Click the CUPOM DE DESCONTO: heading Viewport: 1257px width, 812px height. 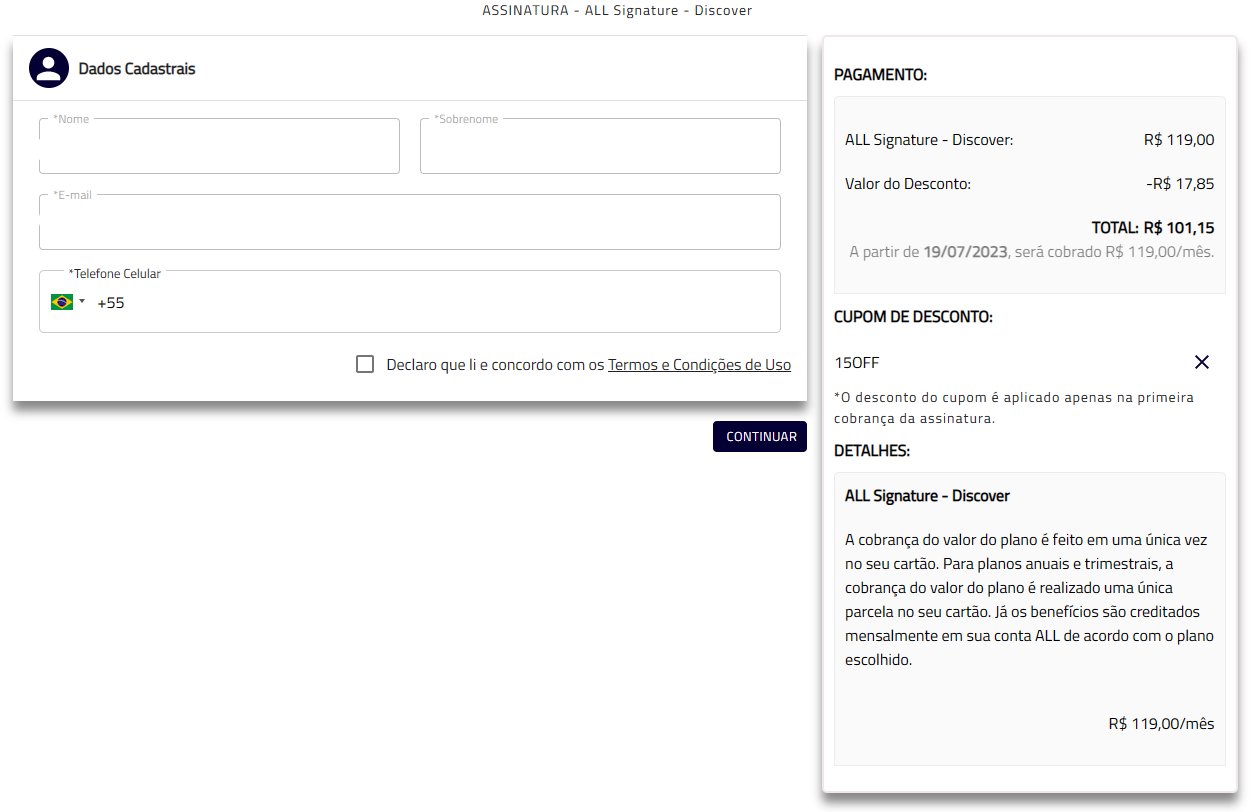pyautogui.click(x=913, y=317)
